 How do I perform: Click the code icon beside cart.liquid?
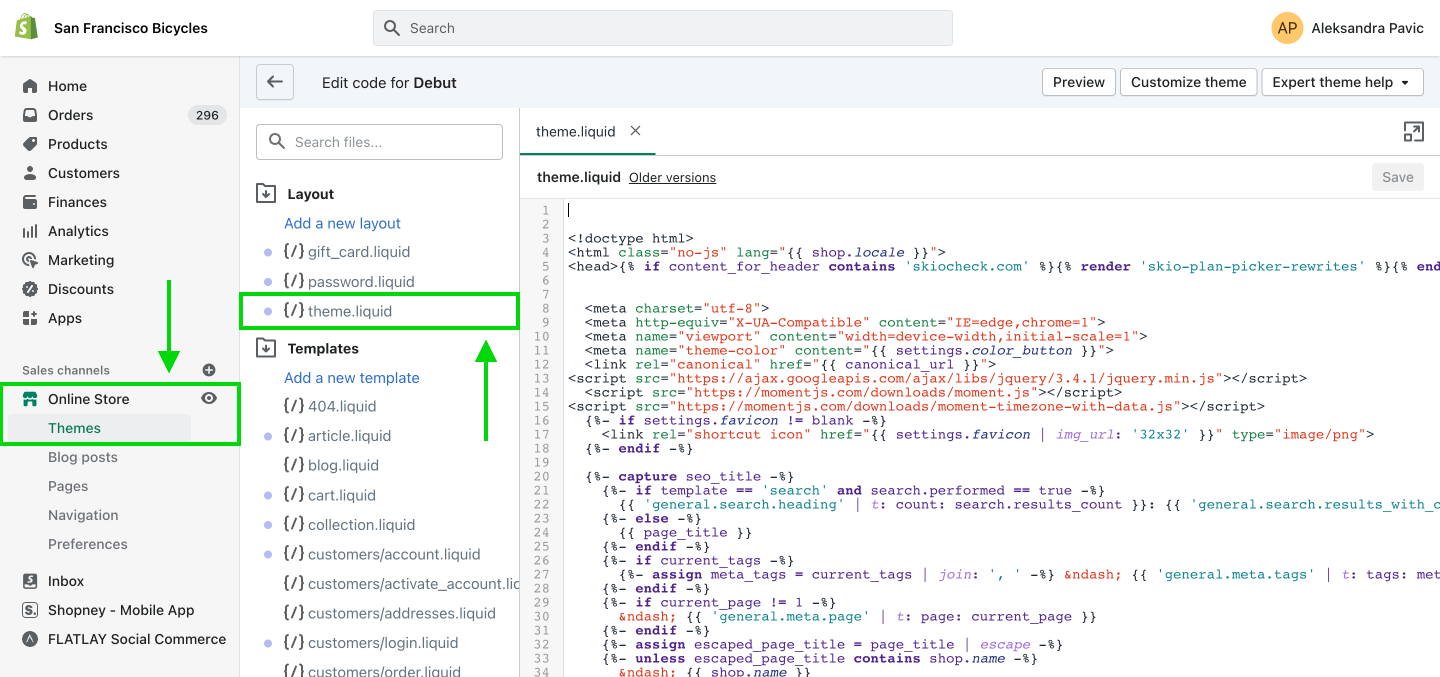(x=293, y=494)
